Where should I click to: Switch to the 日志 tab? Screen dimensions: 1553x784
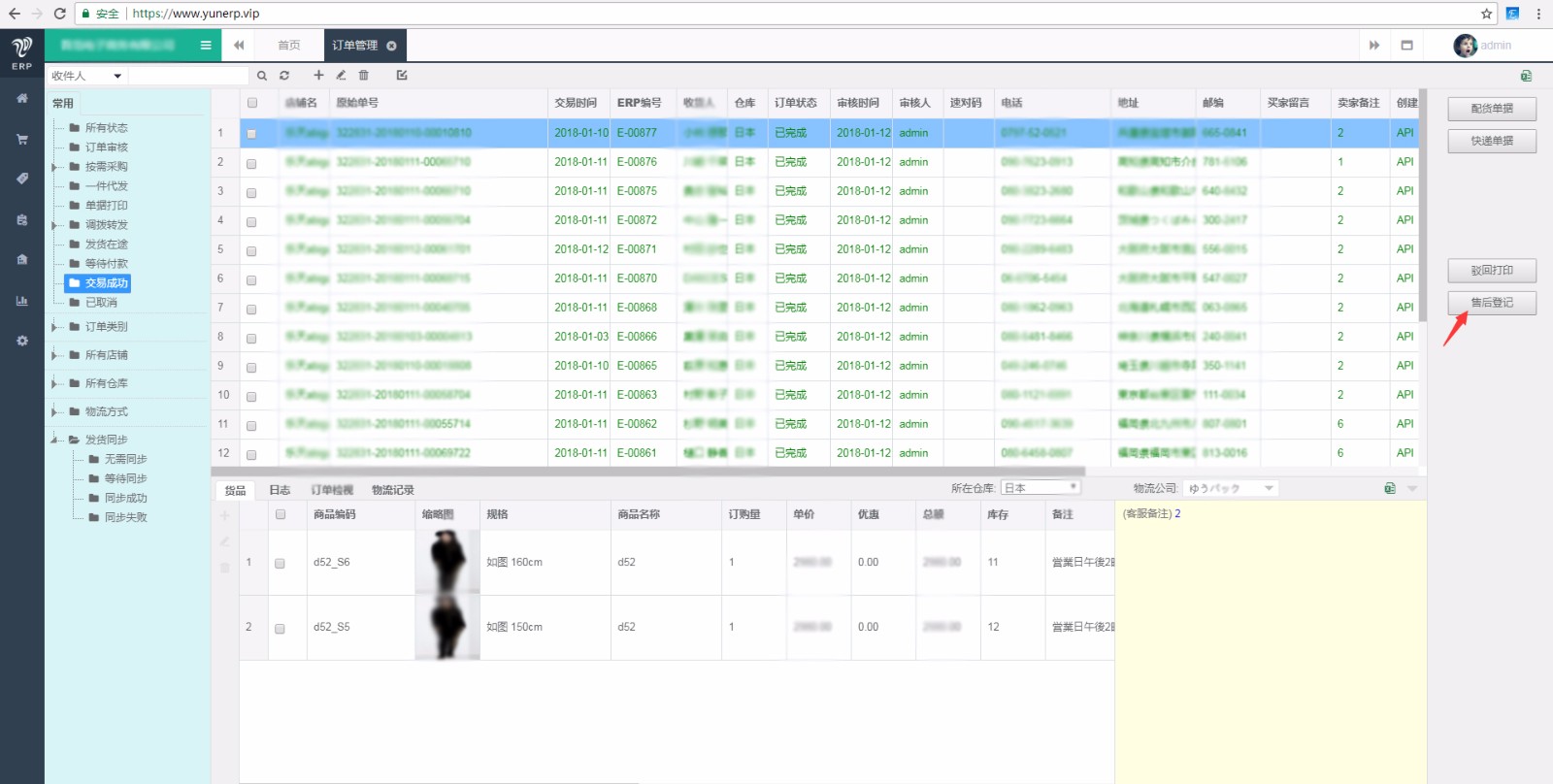[280, 490]
